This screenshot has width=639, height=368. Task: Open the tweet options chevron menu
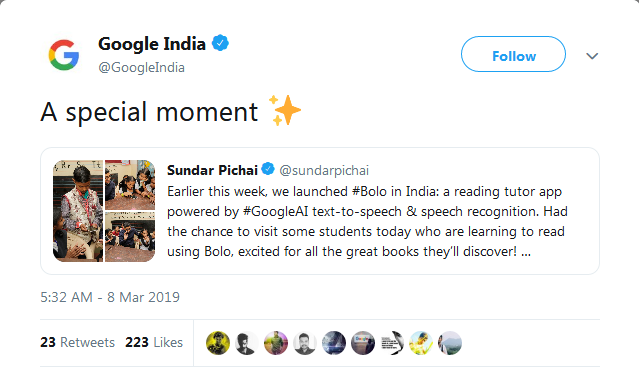592,56
